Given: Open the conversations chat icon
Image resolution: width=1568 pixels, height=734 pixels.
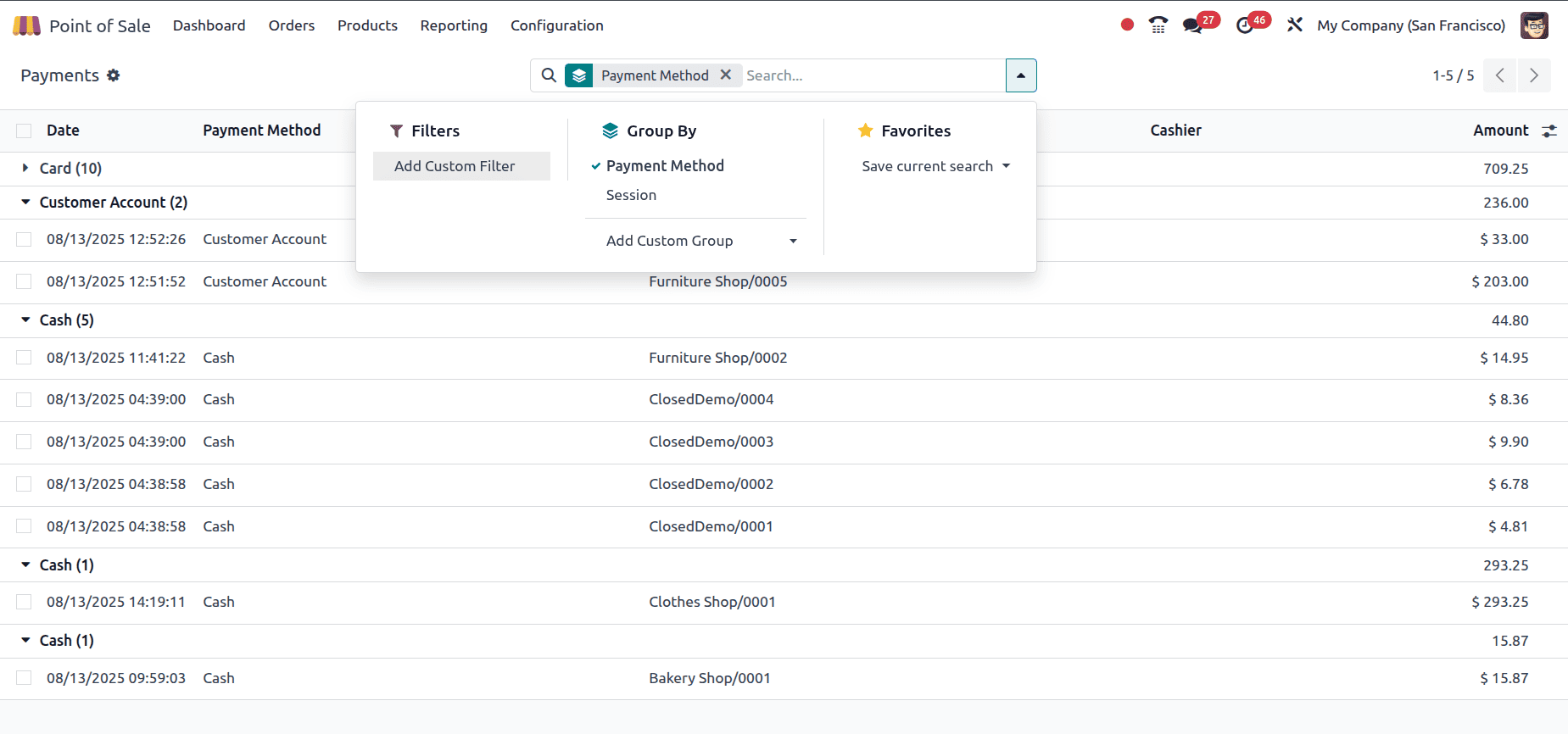Looking at the screenshot, I should (1192, 25).
